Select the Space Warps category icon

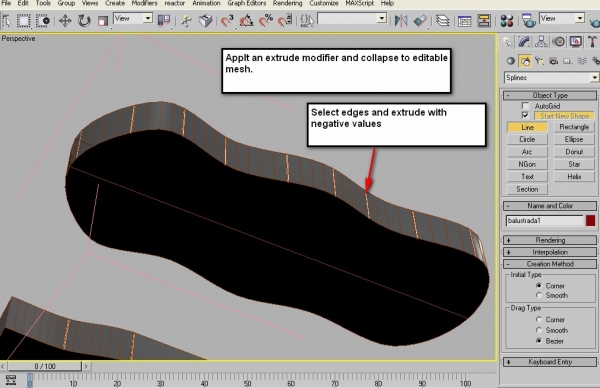coord(582,61)
